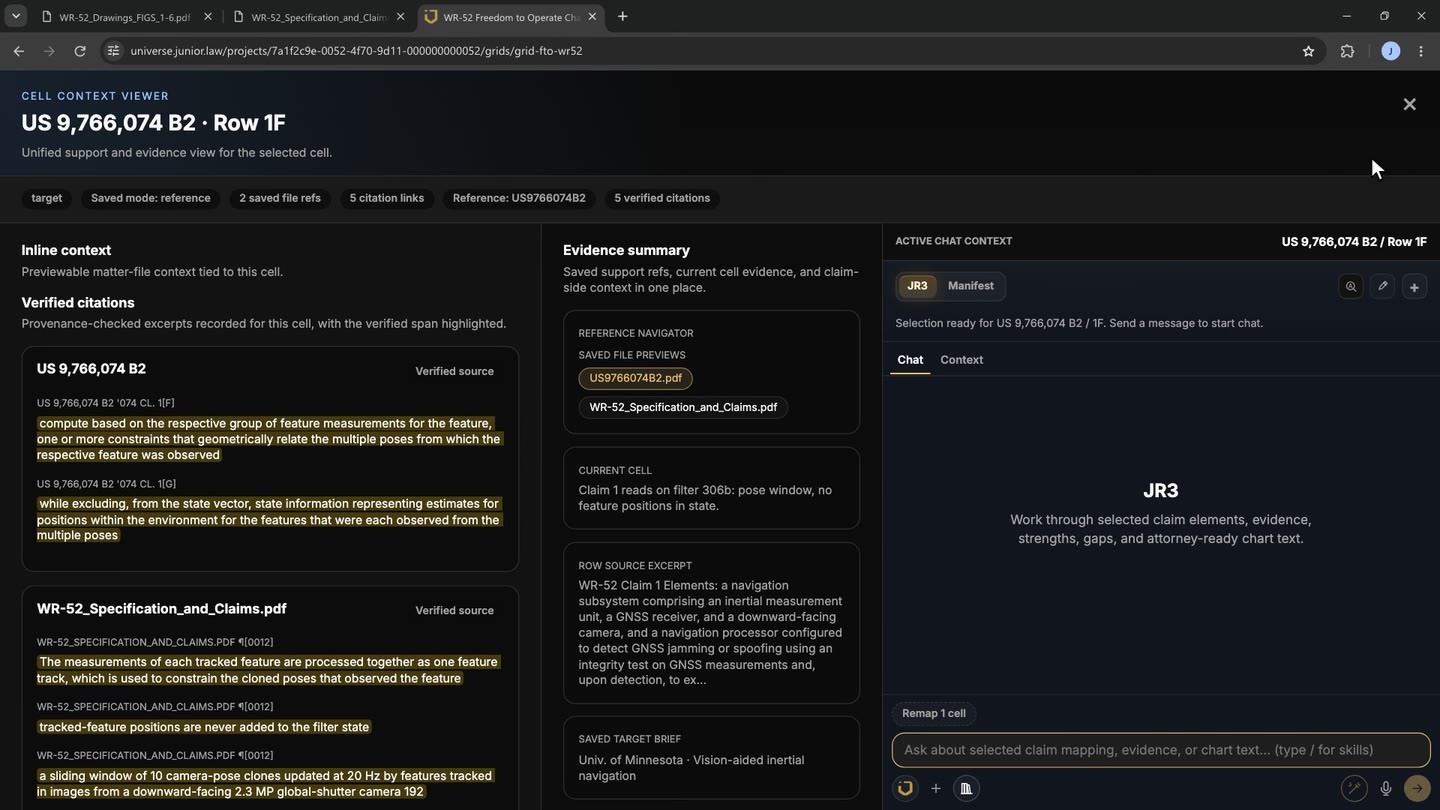
Task: Click the Saved mode: reference chip
Action: (151, 198)
